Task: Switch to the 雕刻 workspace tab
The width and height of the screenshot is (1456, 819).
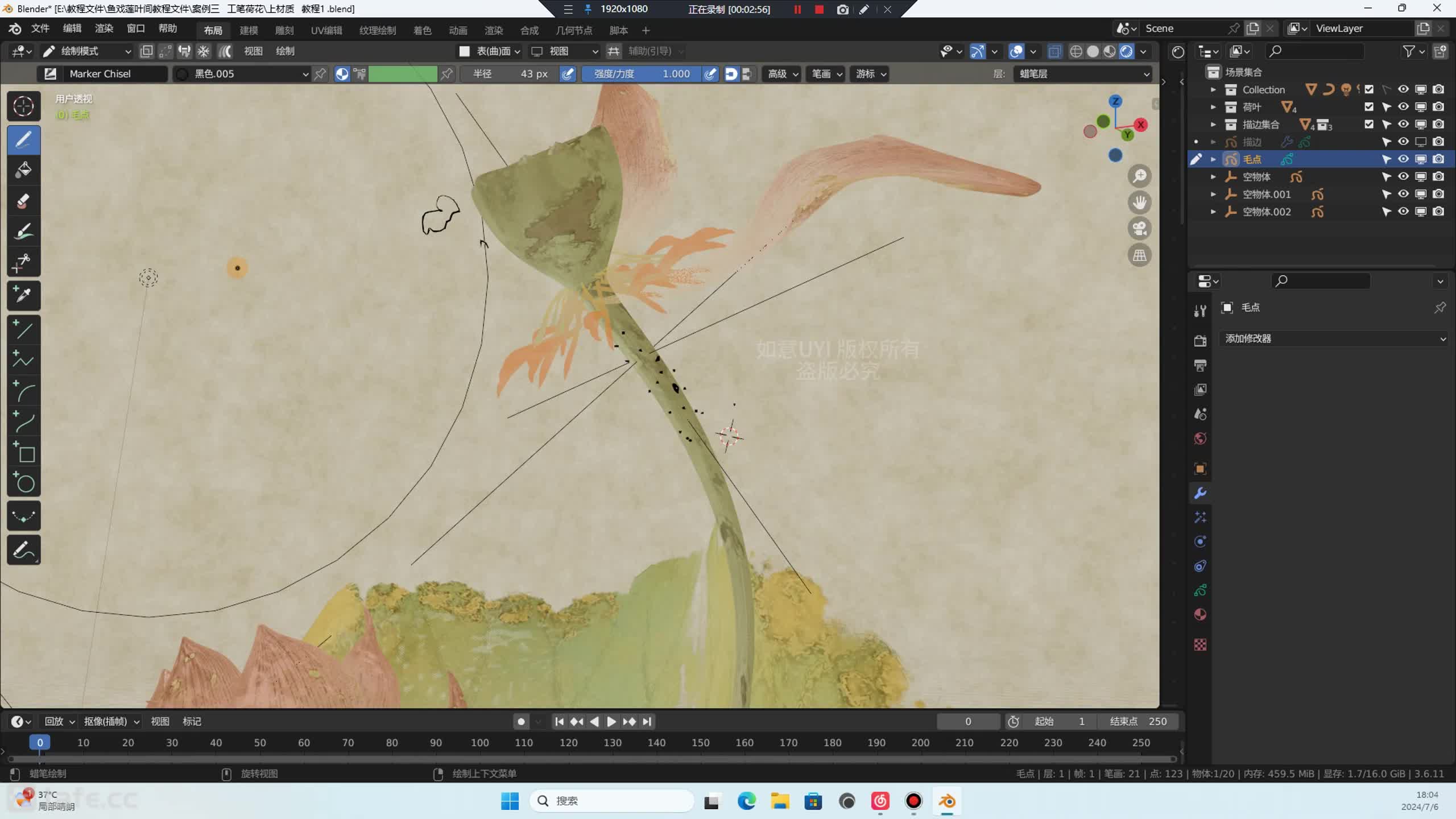Action: pyautogui.click(x=284, y=30)
